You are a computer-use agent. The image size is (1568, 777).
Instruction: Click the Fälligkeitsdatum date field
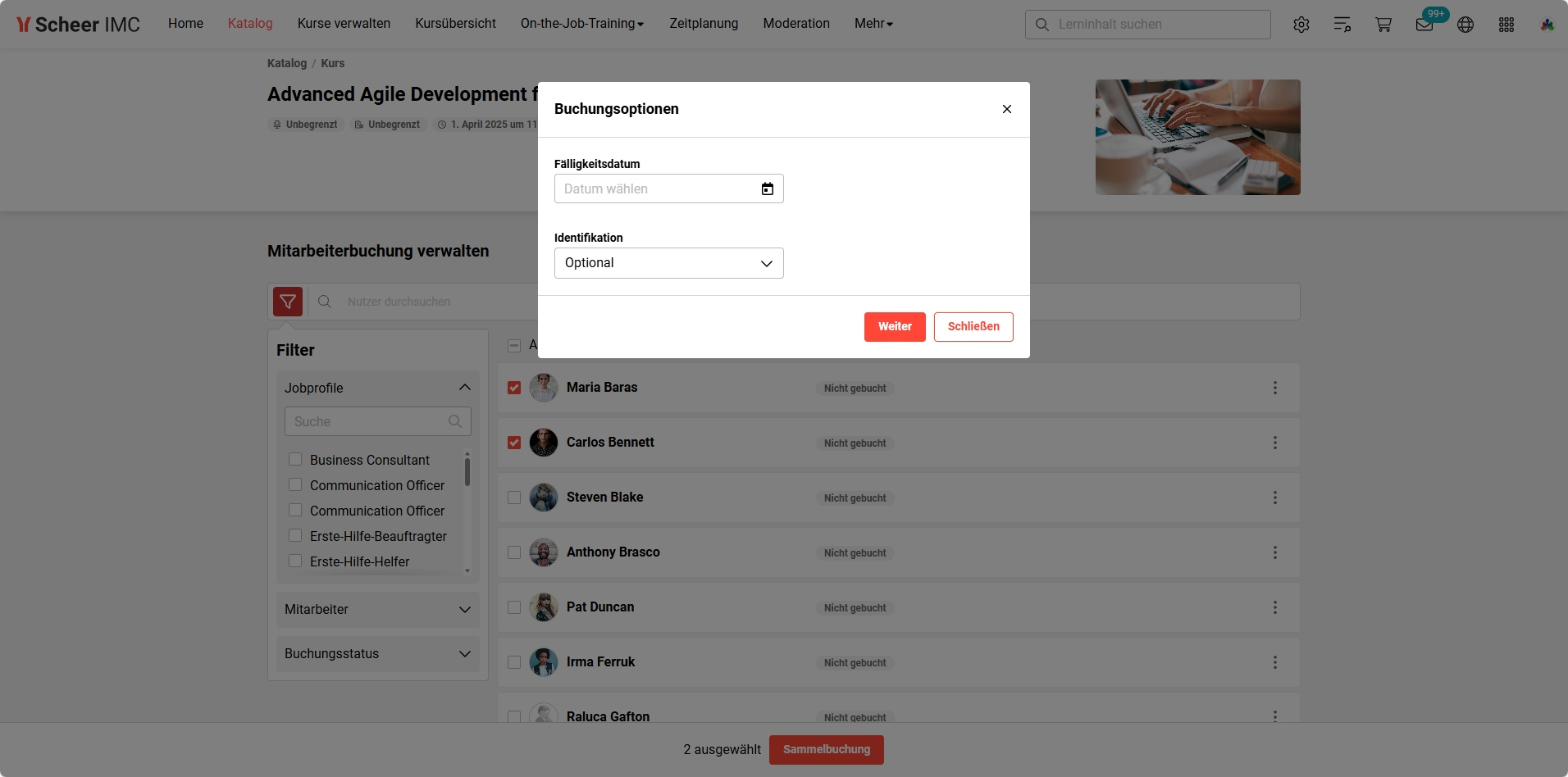[x=669, y=189]
